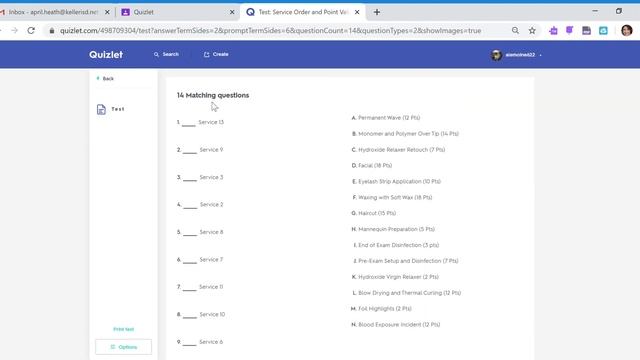Bookmark this page with the star icon

(532, 31)
